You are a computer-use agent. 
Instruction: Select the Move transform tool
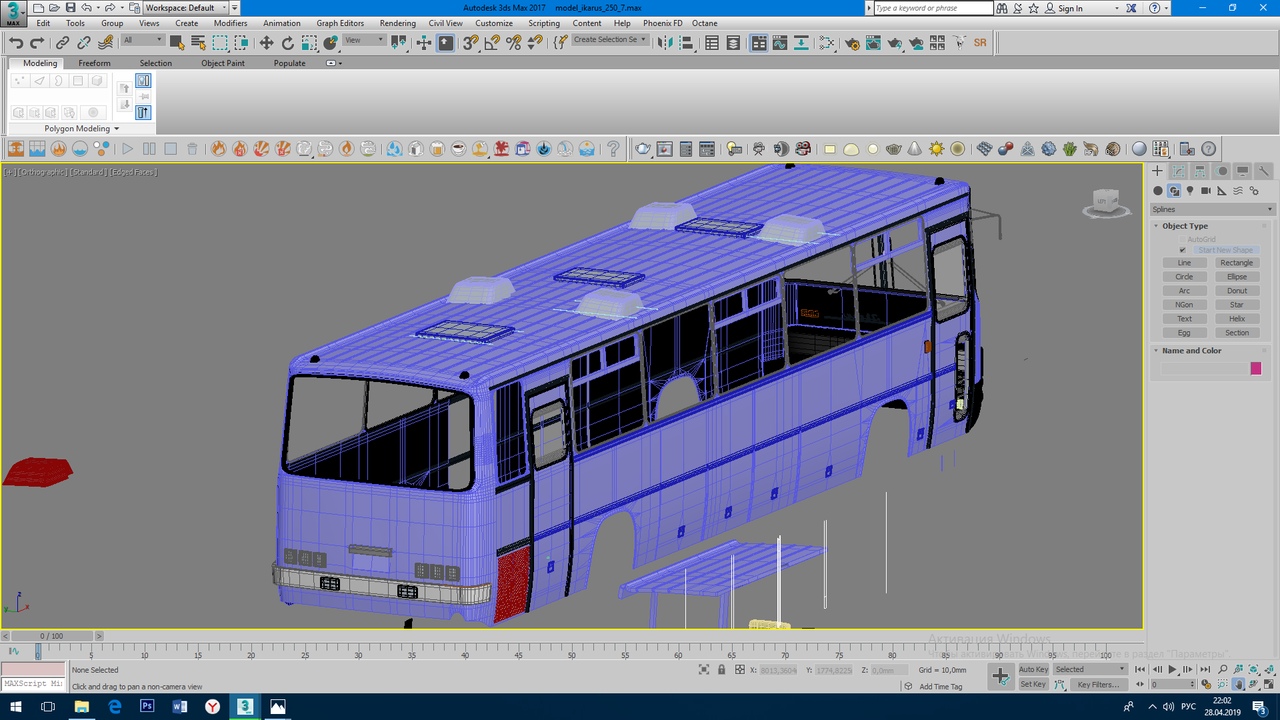[x=266, y=43]
